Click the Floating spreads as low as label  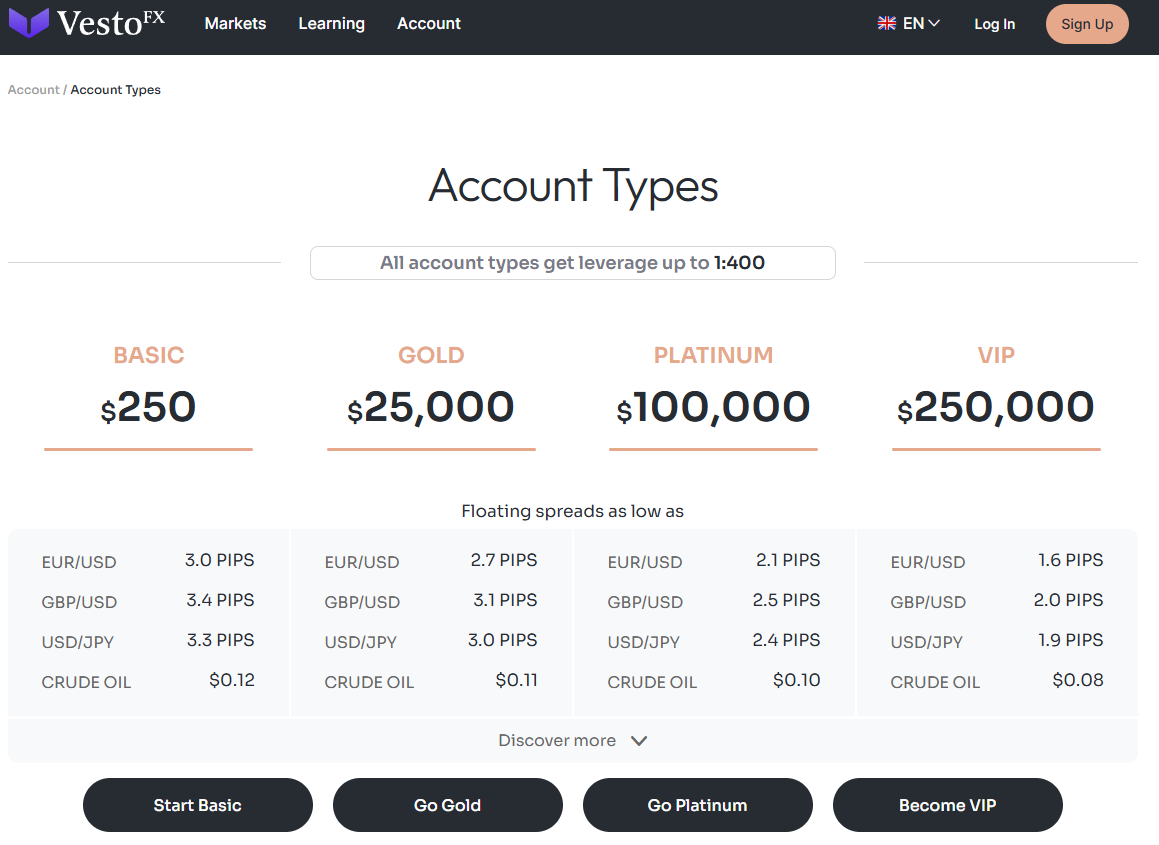click(x=573, y=511)
